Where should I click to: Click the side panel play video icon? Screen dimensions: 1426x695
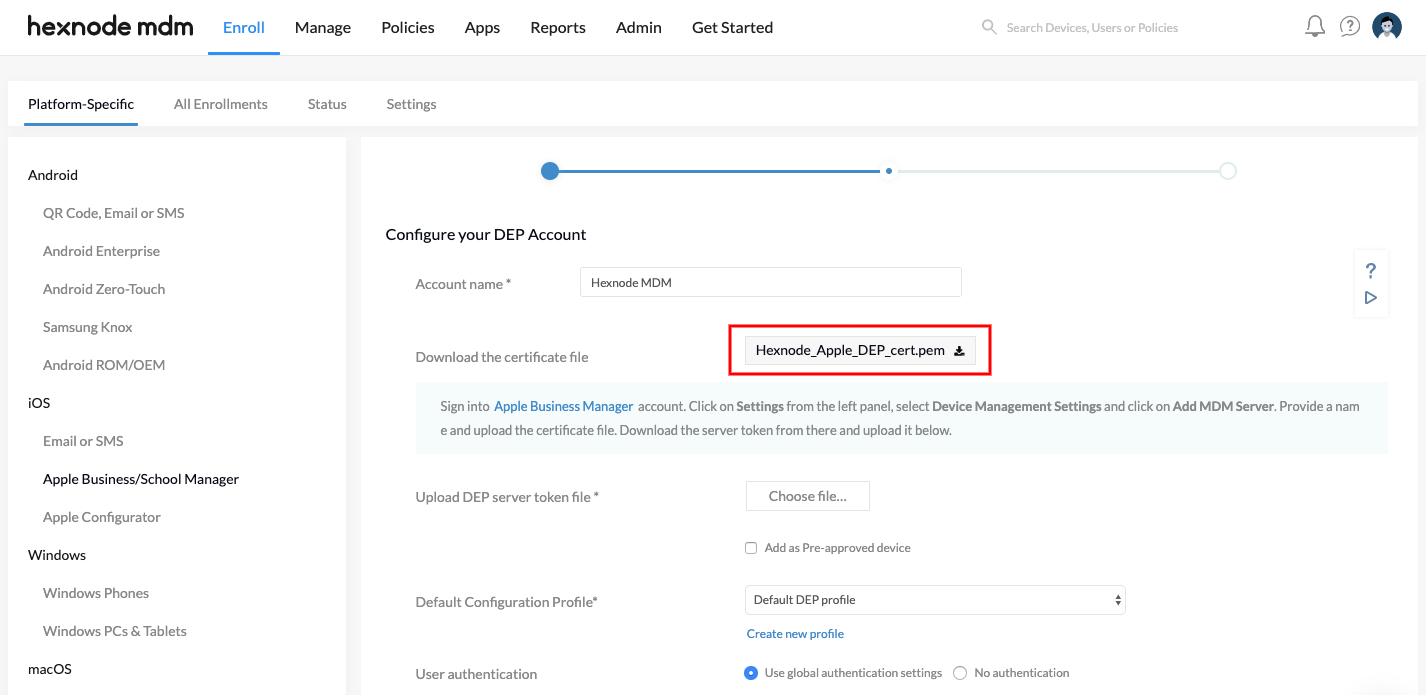tap(1371, 298)
